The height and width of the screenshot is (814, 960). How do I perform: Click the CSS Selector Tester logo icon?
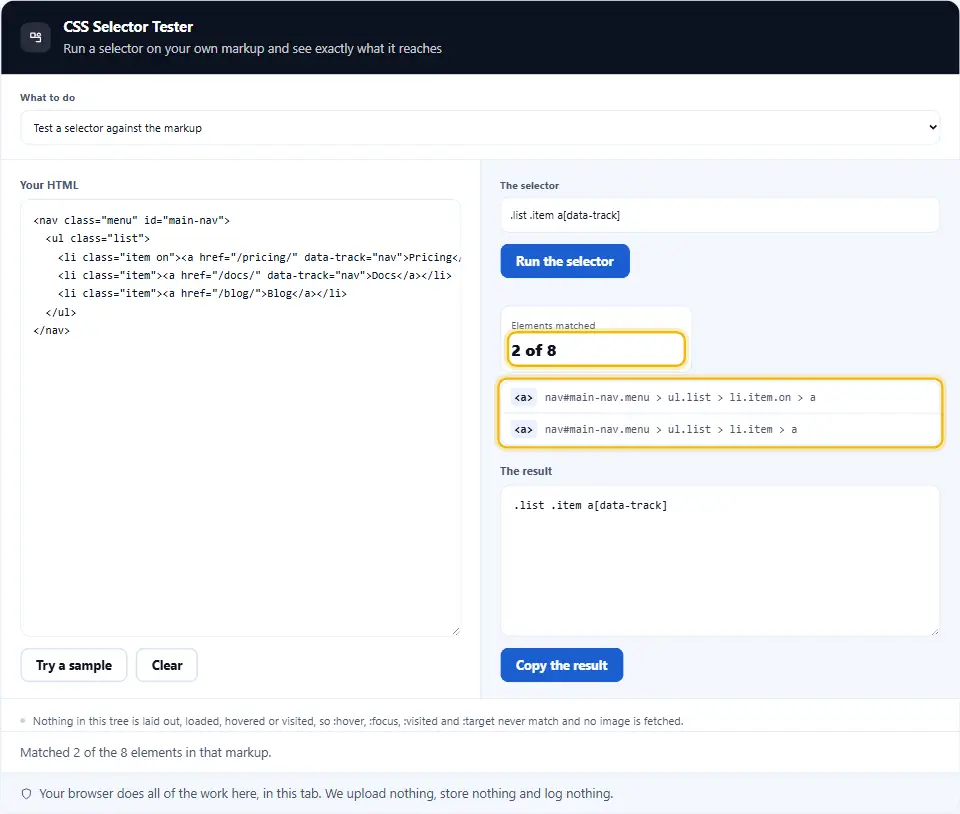click(x=36, y=37)
